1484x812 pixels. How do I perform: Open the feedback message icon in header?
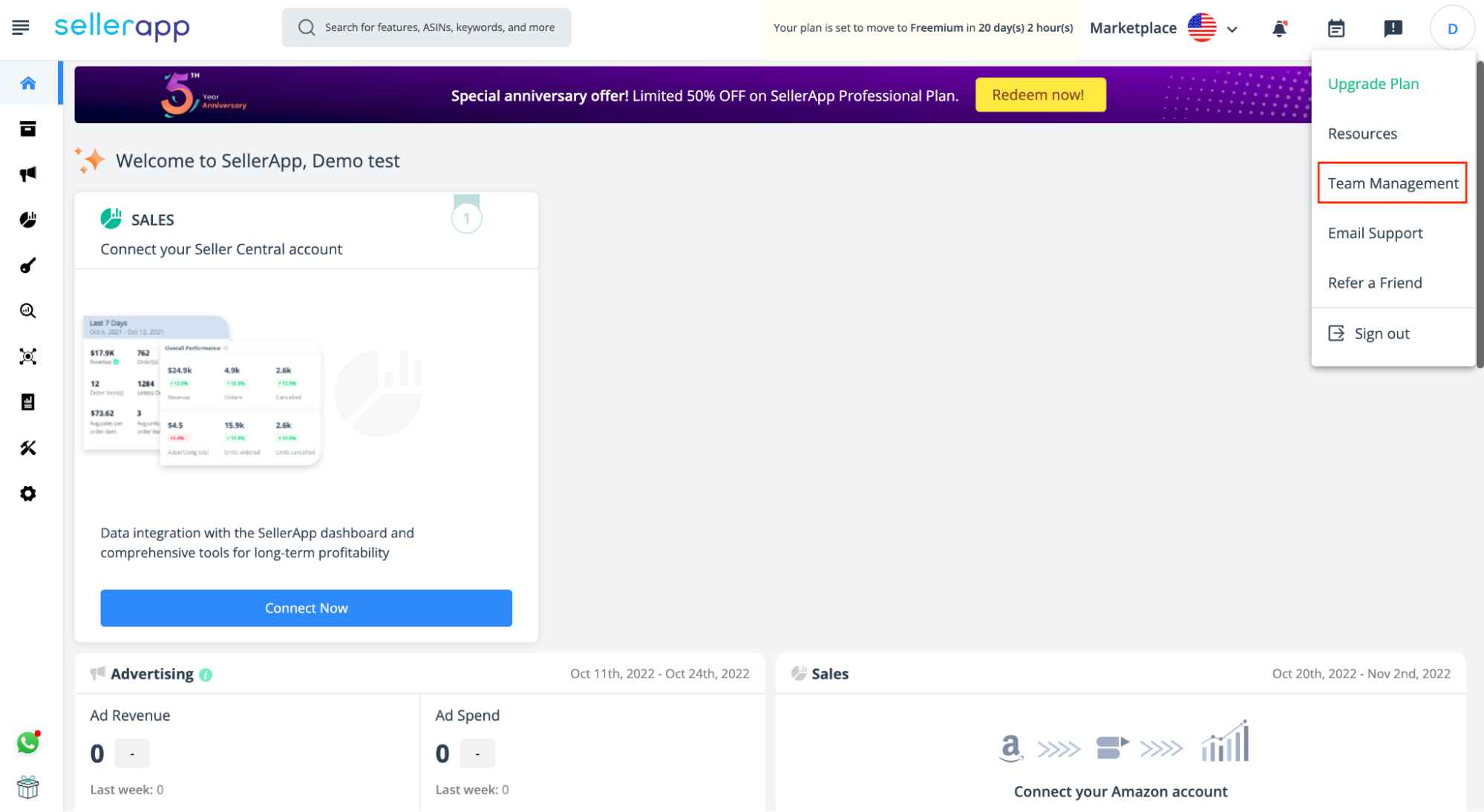[x=1393, y=28]
